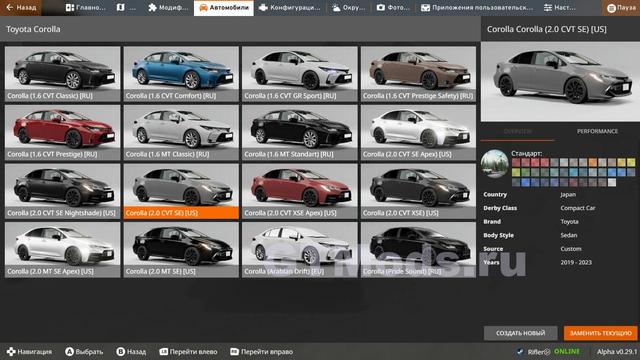This screenshot has width=640, height=360.
Task: Click the Years value 2019 - 2023
Action: 576,262
